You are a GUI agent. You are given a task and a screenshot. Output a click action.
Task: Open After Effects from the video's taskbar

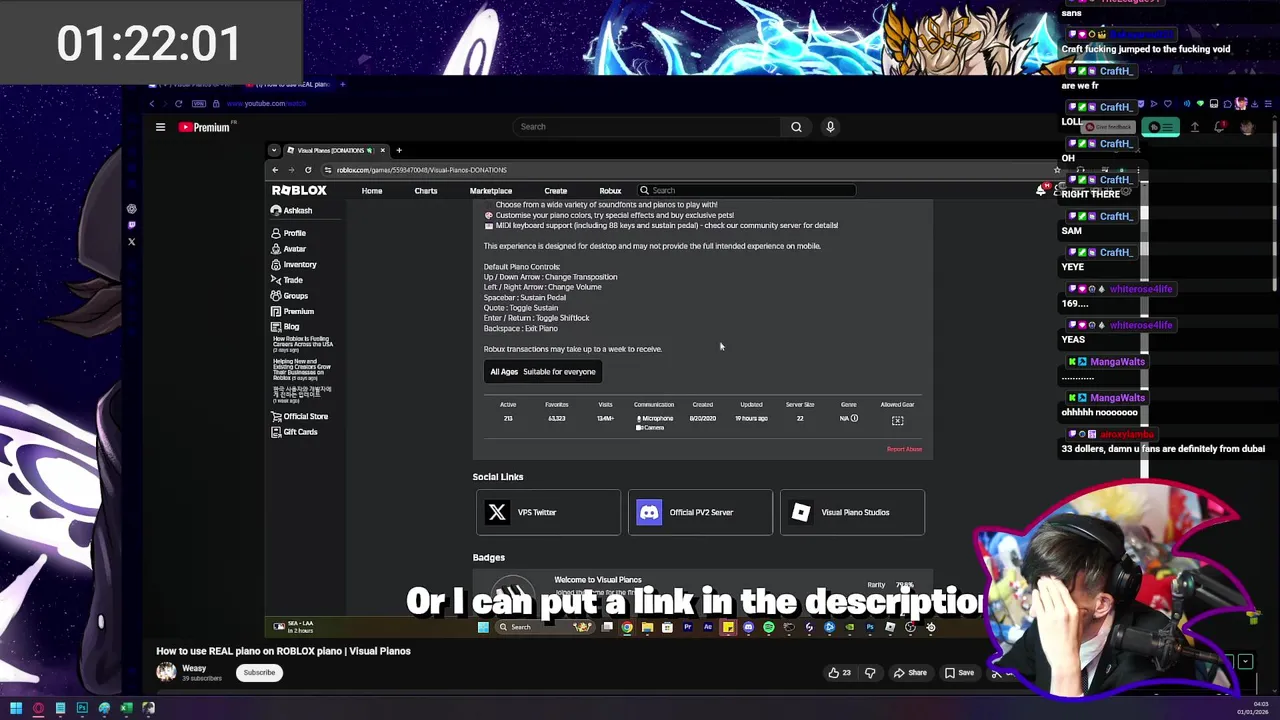(708, 627)
